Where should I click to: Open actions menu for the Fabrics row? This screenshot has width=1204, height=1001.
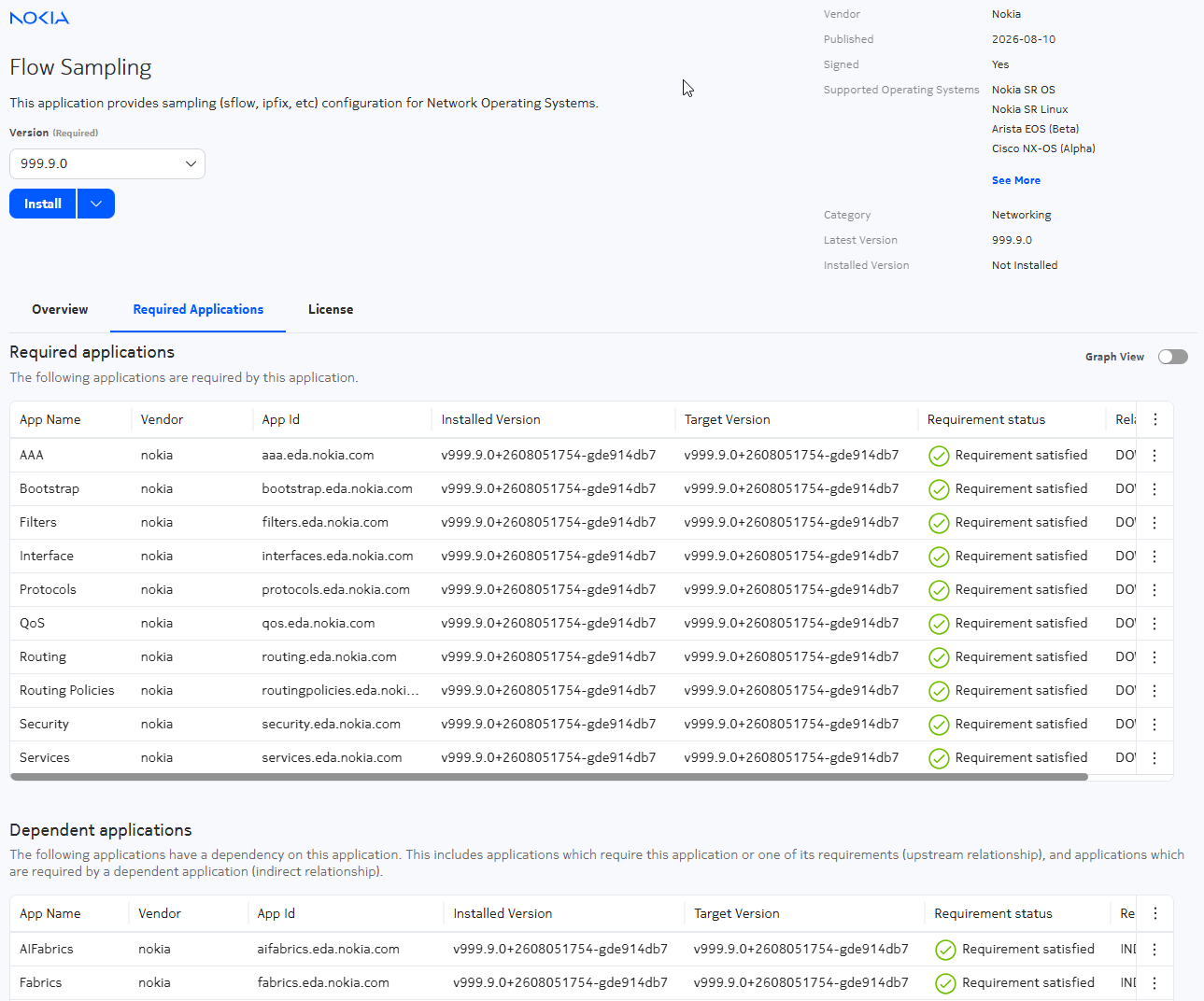click(x=1154, y=983)
